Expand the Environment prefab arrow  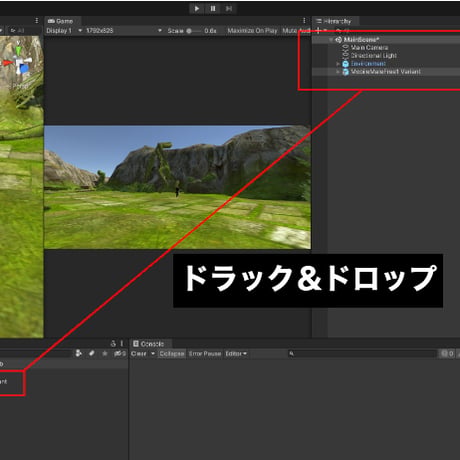click(x=338, y=64)
